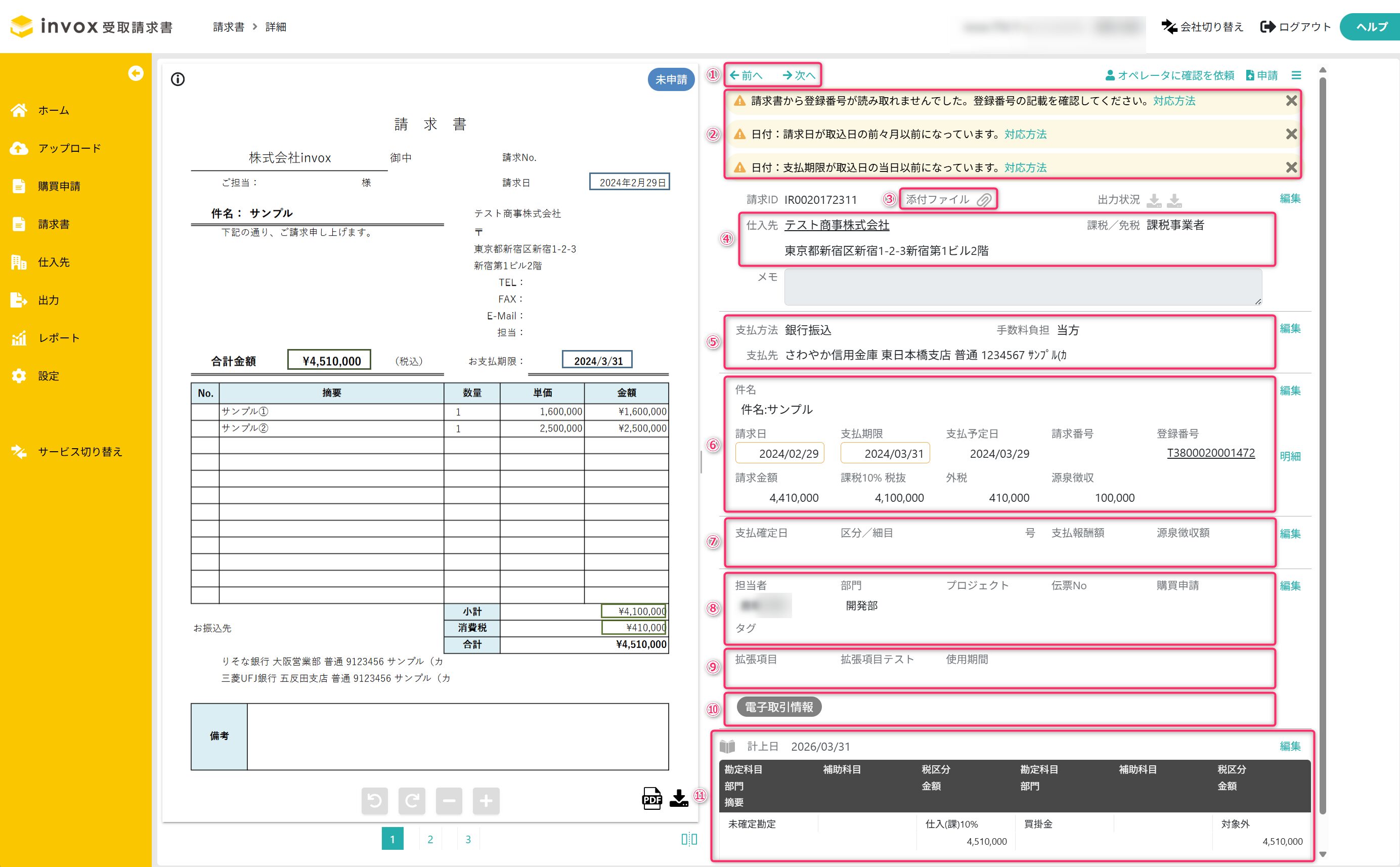Zoom out the invoice preview
The height and width of the screenshot is (867, 1400).
pyautogui.click(x=449, y=801)
